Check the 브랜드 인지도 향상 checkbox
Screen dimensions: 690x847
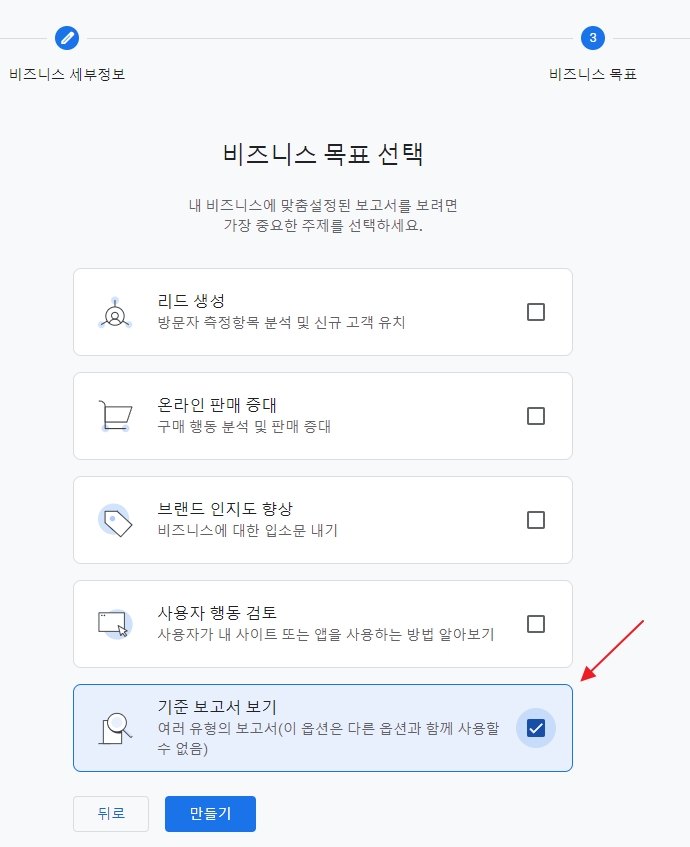point(536,519)
